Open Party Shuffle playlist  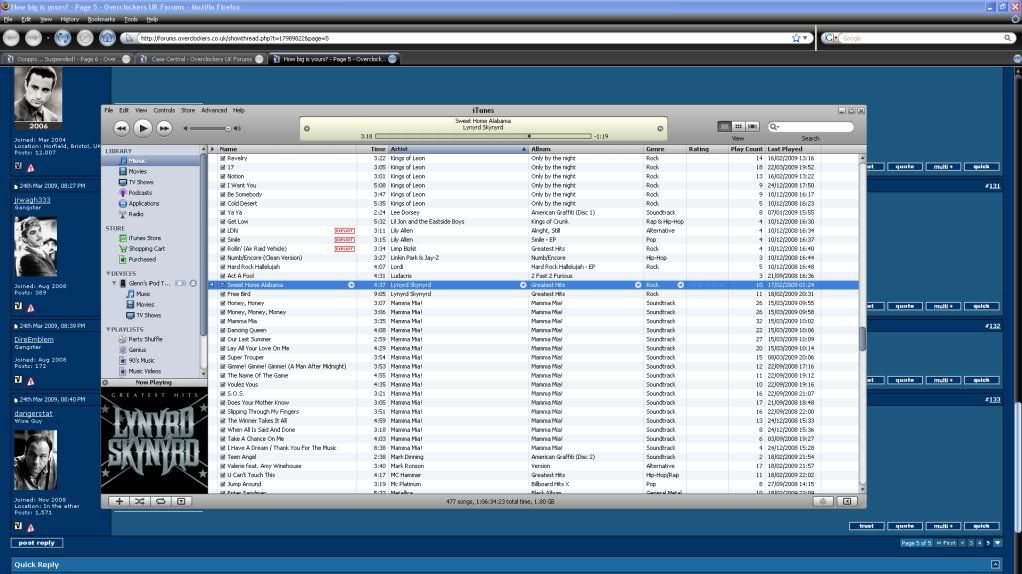(x=145, y=339)
